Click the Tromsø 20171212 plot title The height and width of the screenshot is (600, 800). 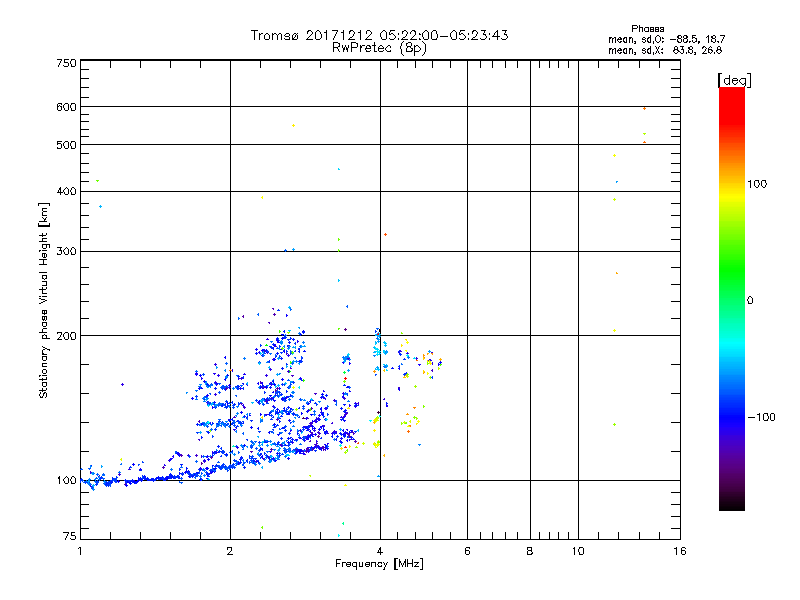(x=379, y=35)
